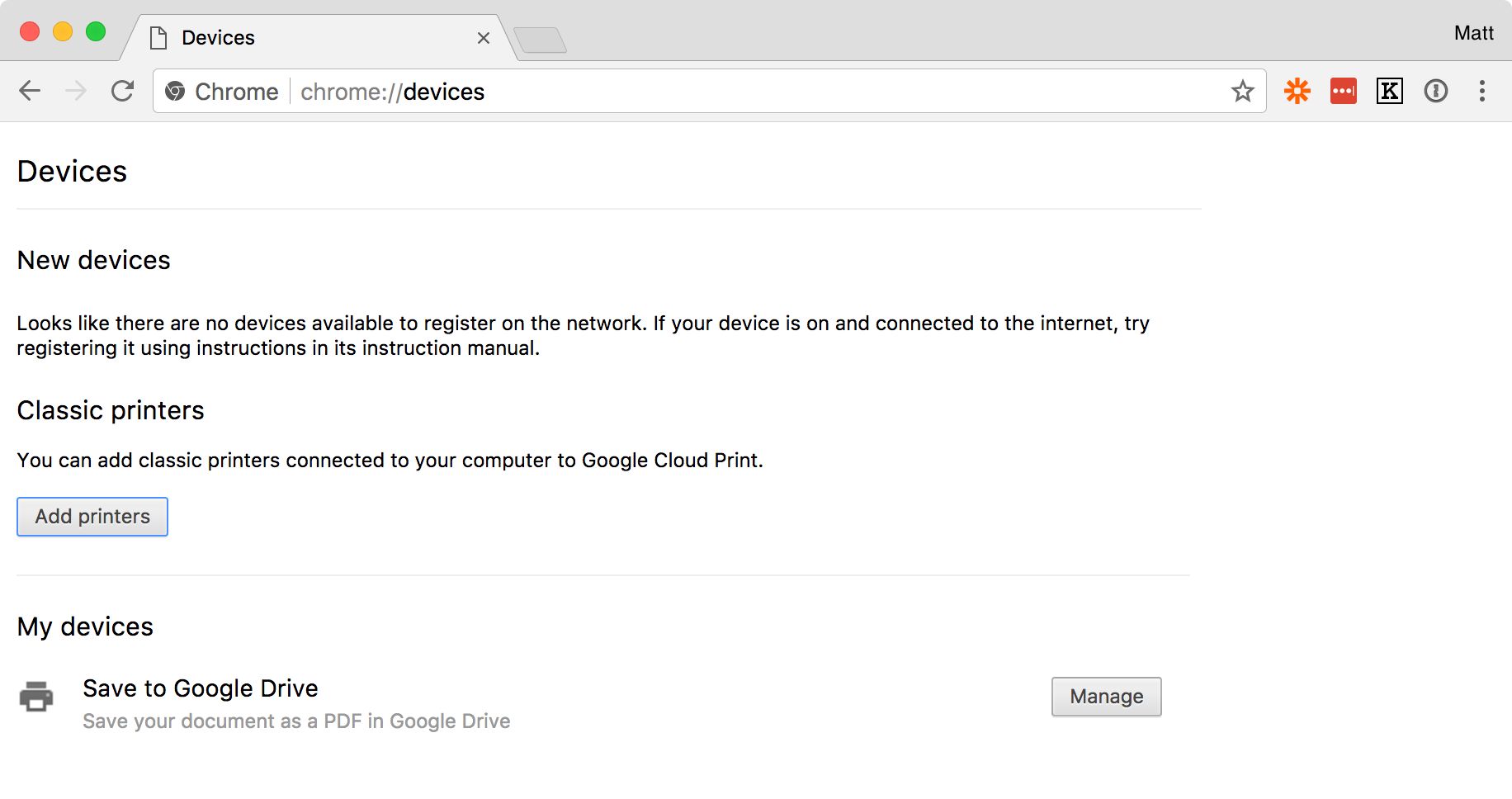Open the Matt profile switcher

pos(1473,33)
